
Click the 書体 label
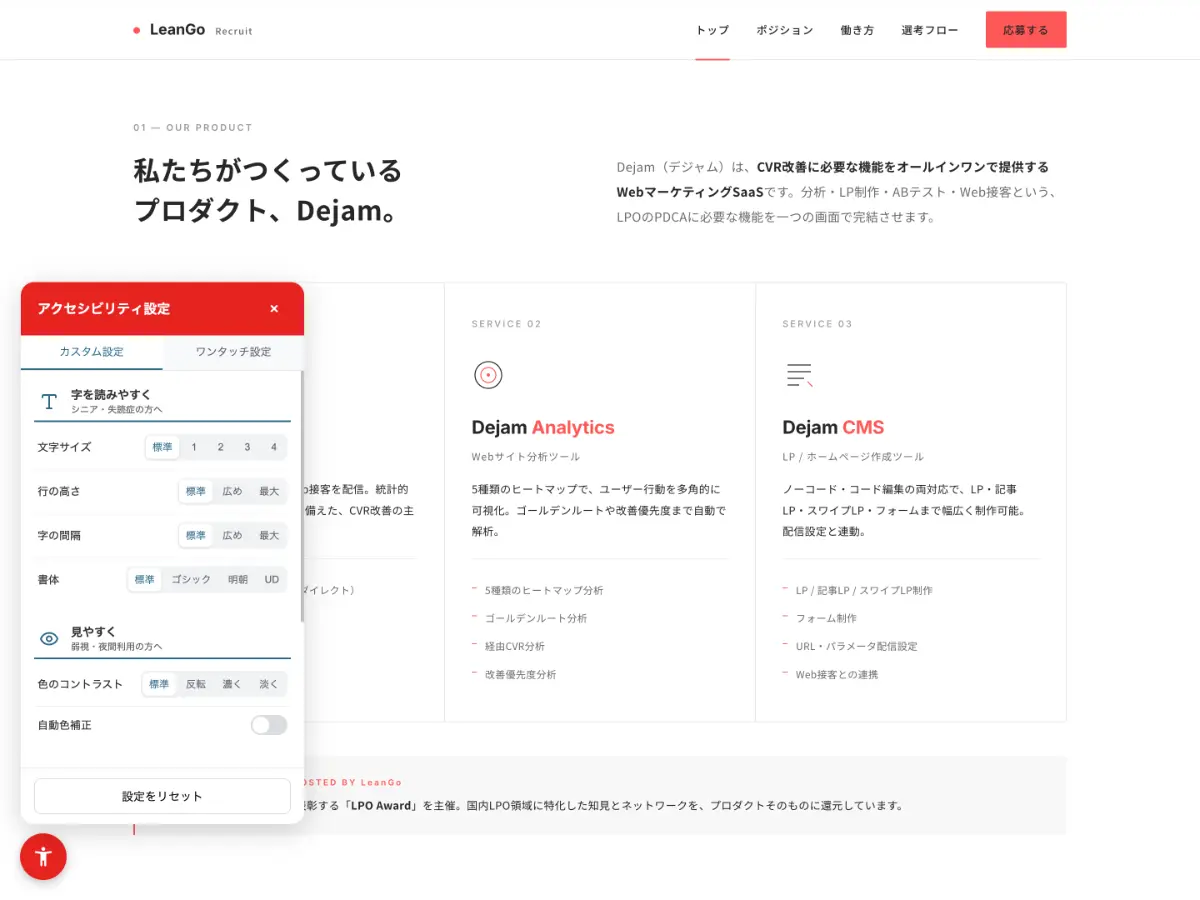pyautogui.click(x=48, y=579)
